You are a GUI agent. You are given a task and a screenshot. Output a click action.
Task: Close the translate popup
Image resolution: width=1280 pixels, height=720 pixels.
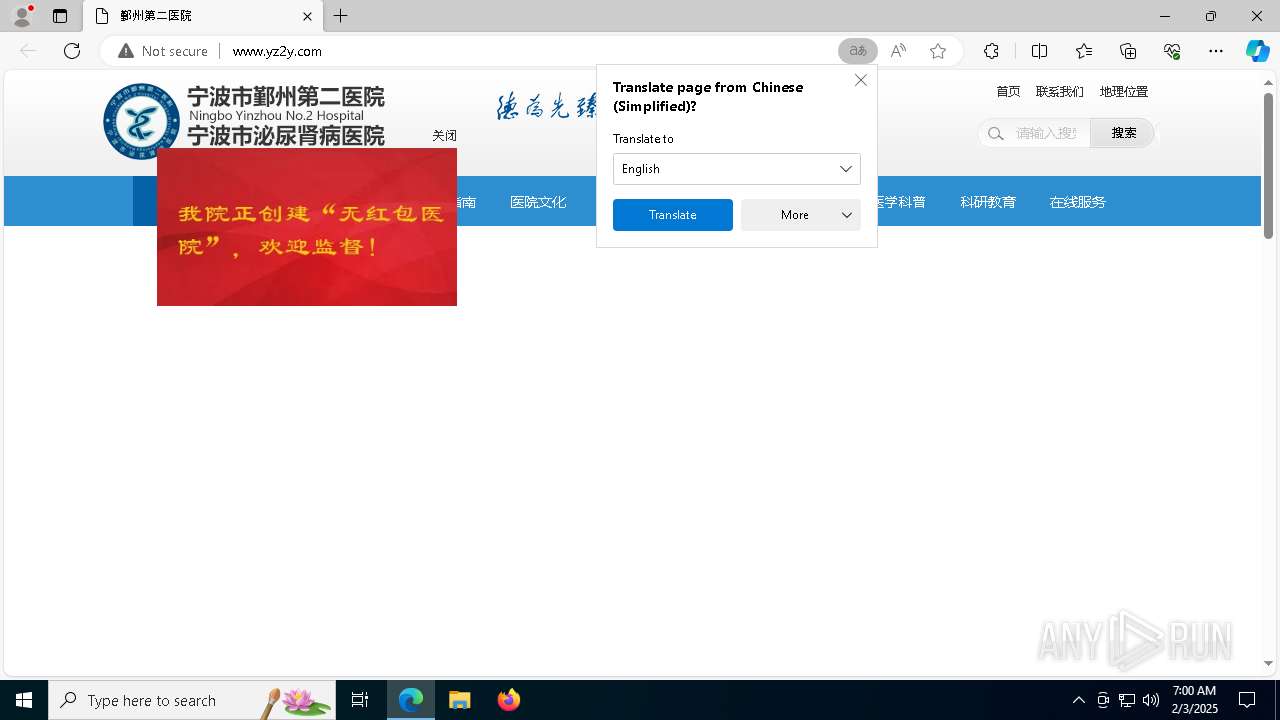[861, 80]
